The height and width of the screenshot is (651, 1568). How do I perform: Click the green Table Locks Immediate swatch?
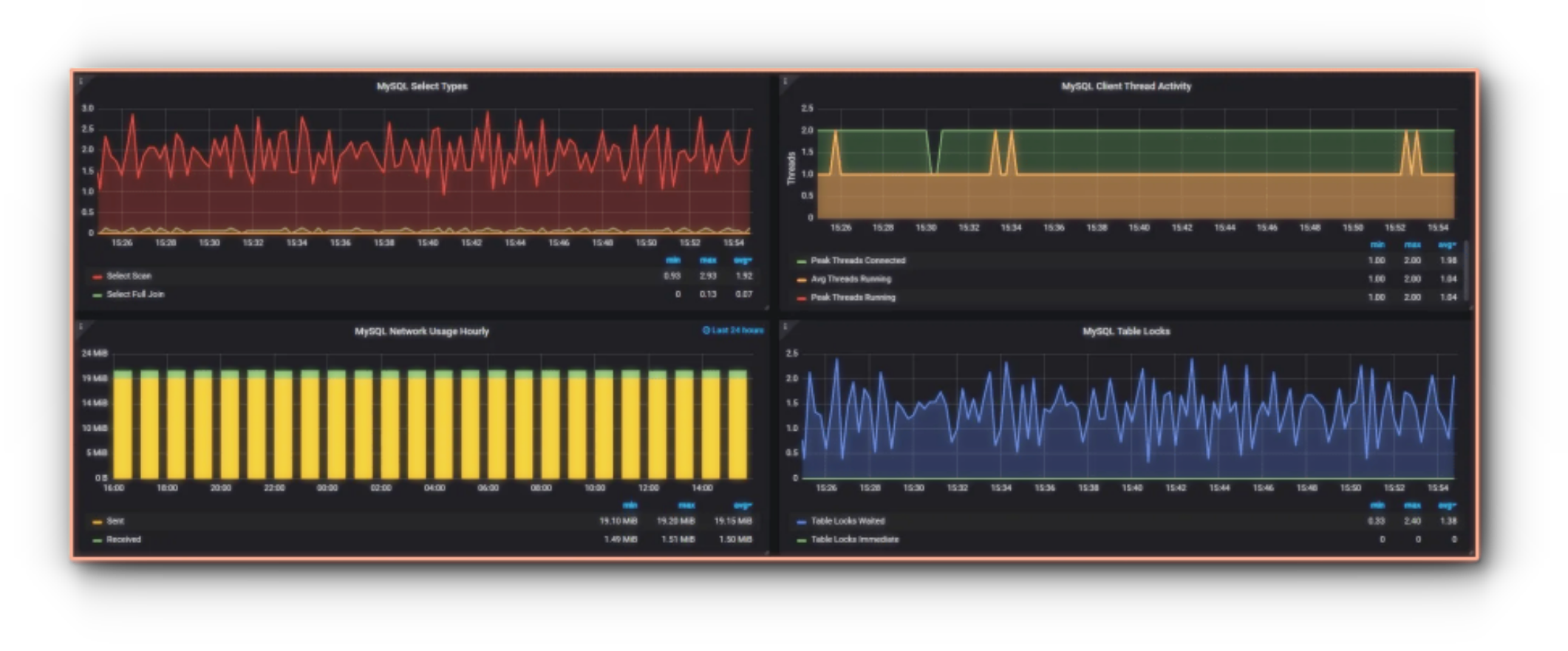(x=801, y=541)
